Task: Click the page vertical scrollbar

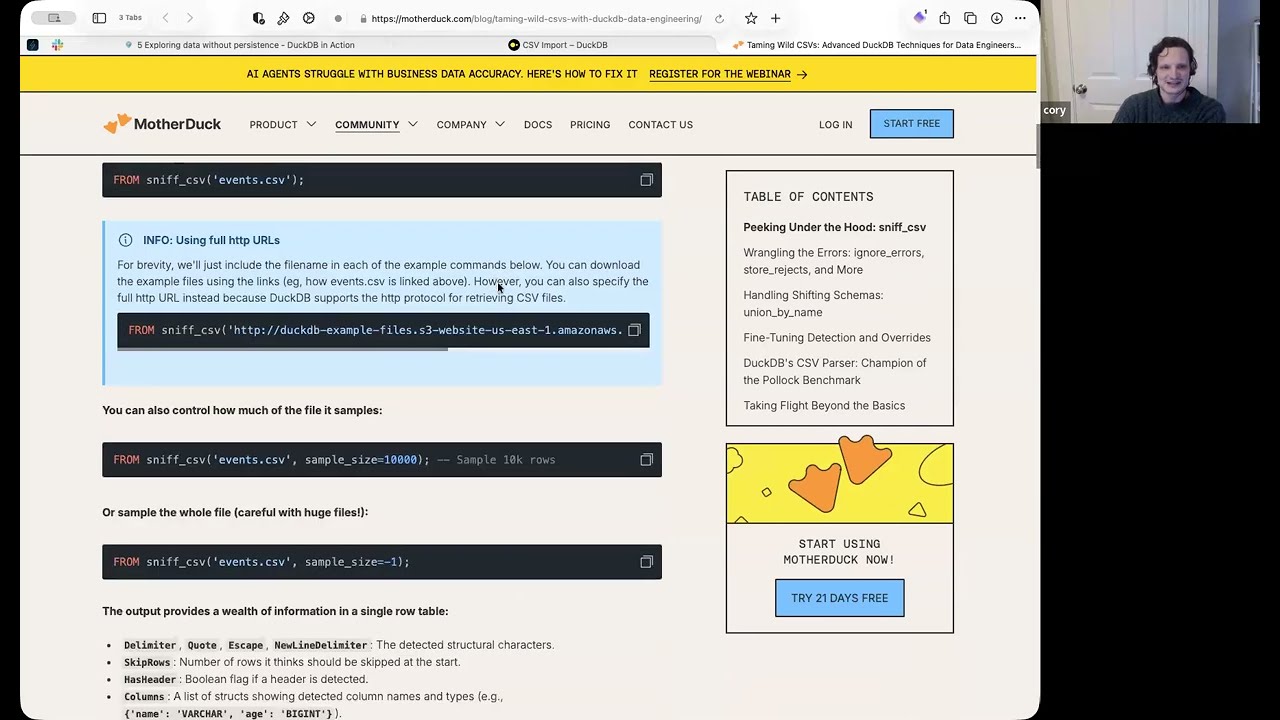Action: (1036, 148)
